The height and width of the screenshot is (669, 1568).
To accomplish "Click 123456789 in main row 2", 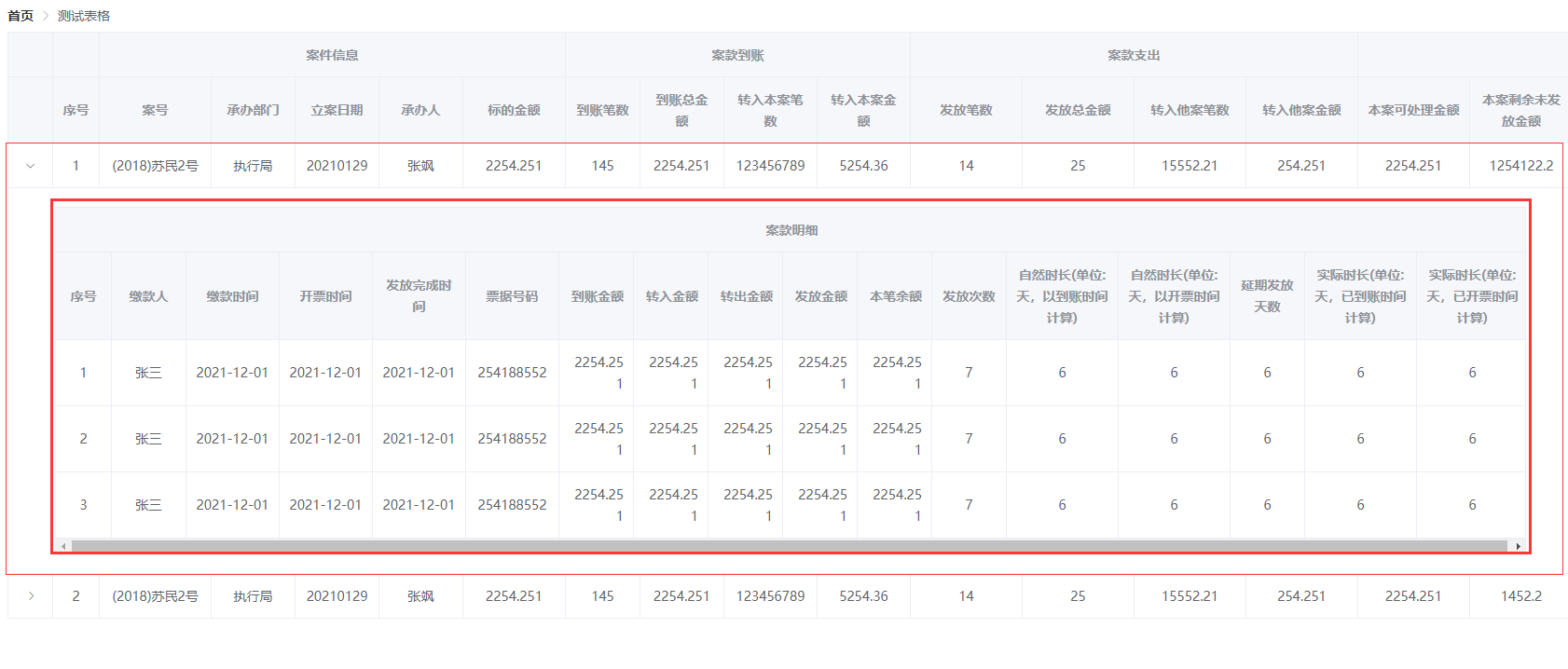I will 770,596.
